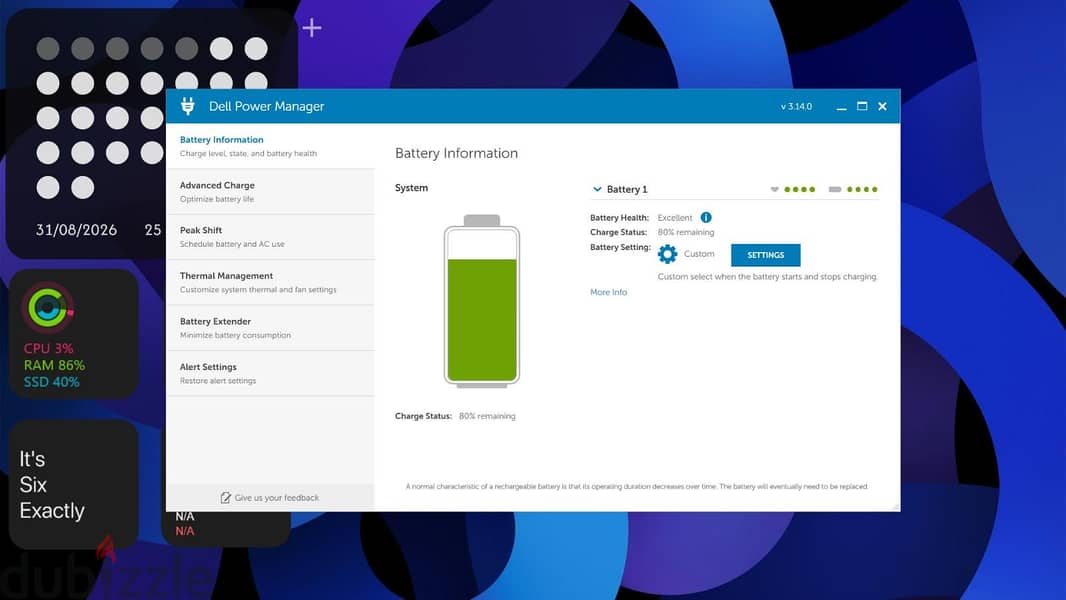The image size is (1066, 600).
Task: Click the Dell Power Manager plug icon
Action: tap(188, 106)
